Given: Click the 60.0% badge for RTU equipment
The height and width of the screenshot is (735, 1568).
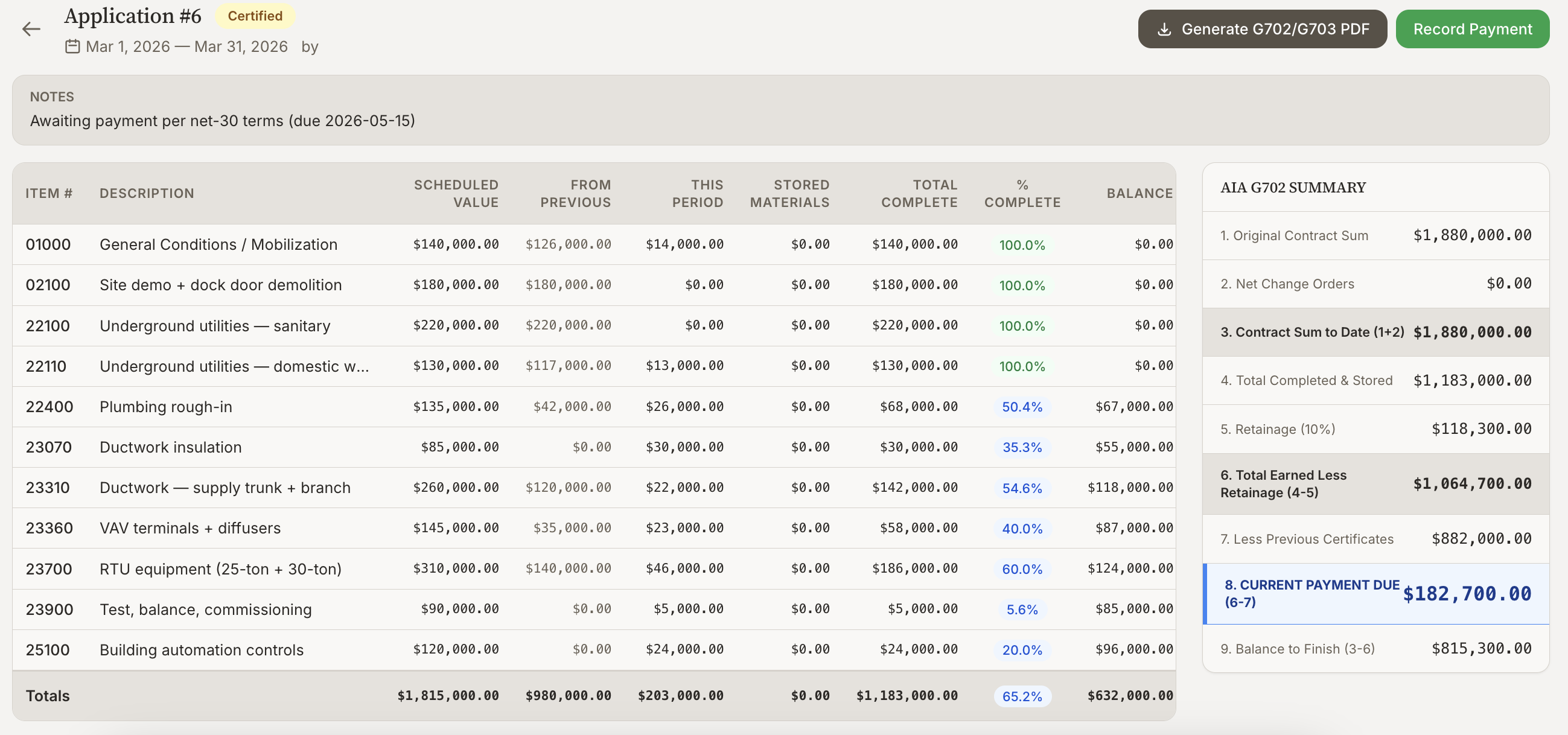Looking at the screenshot, I should [1022, 569].
